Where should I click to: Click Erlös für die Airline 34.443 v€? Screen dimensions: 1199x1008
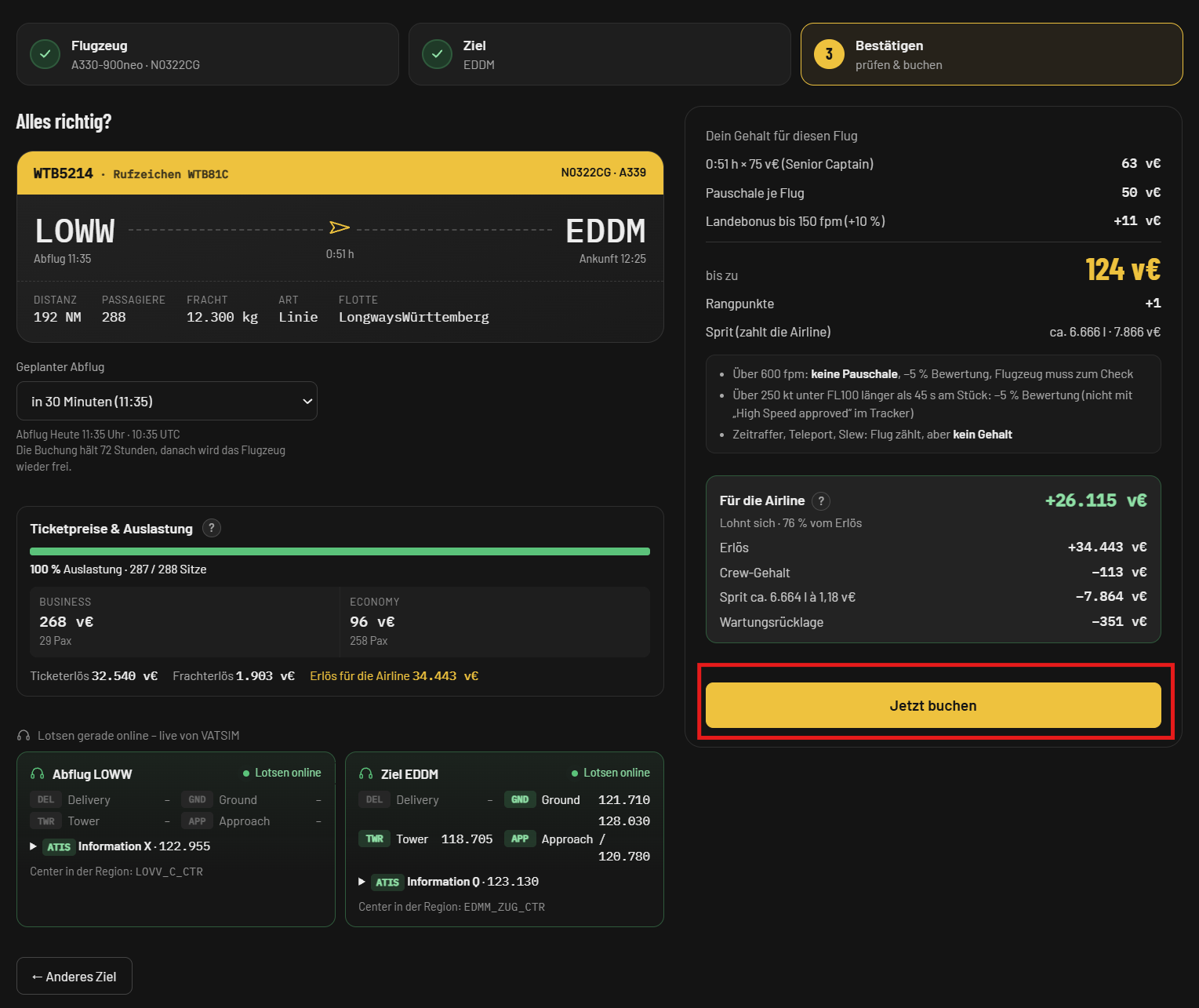point(394,676)
